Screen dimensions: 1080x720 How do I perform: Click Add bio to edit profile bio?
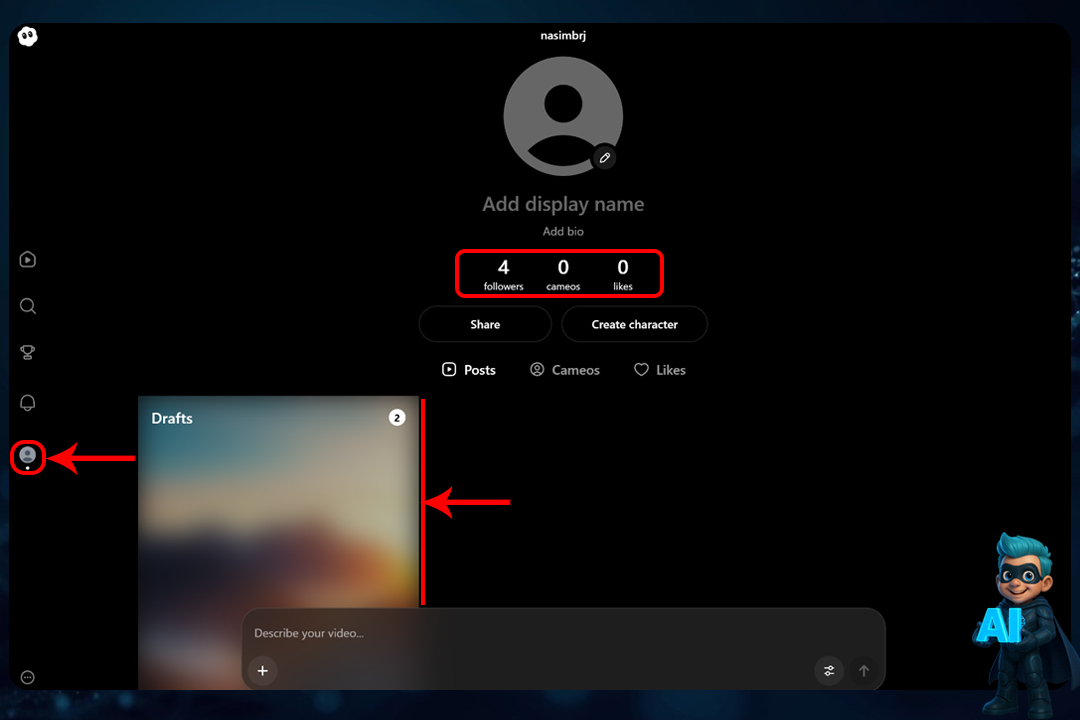(562, 231)
